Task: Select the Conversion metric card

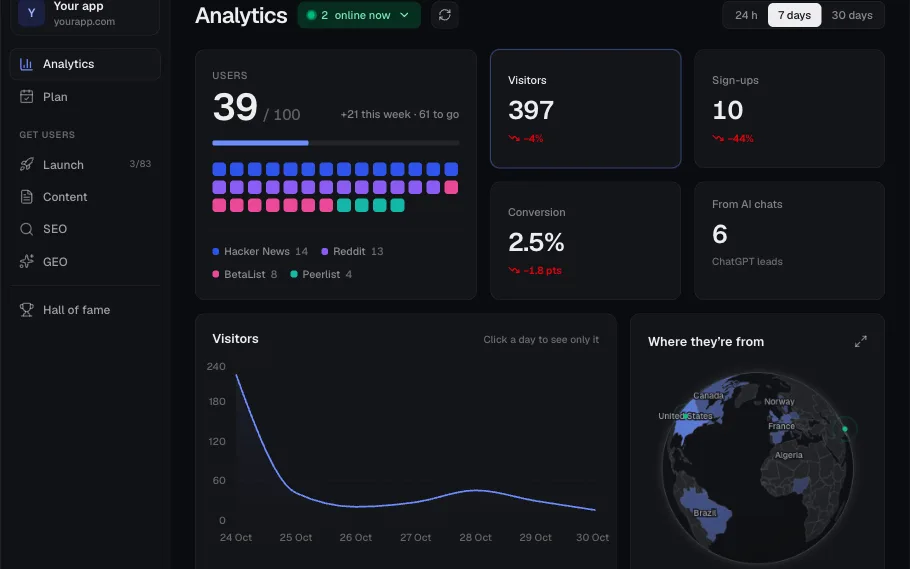Action: tap(586, 240)
